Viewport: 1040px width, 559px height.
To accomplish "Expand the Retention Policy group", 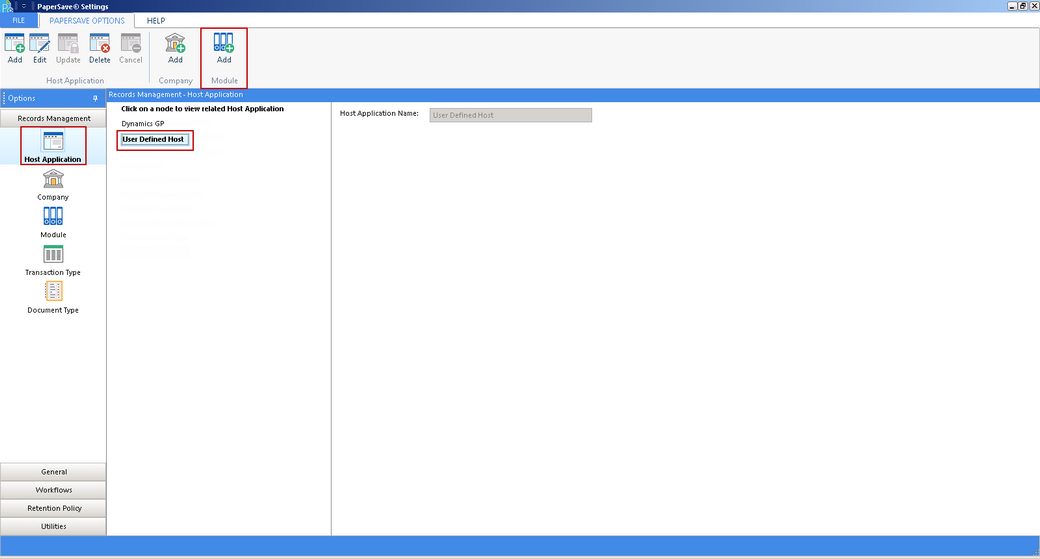I will point(54,508).
